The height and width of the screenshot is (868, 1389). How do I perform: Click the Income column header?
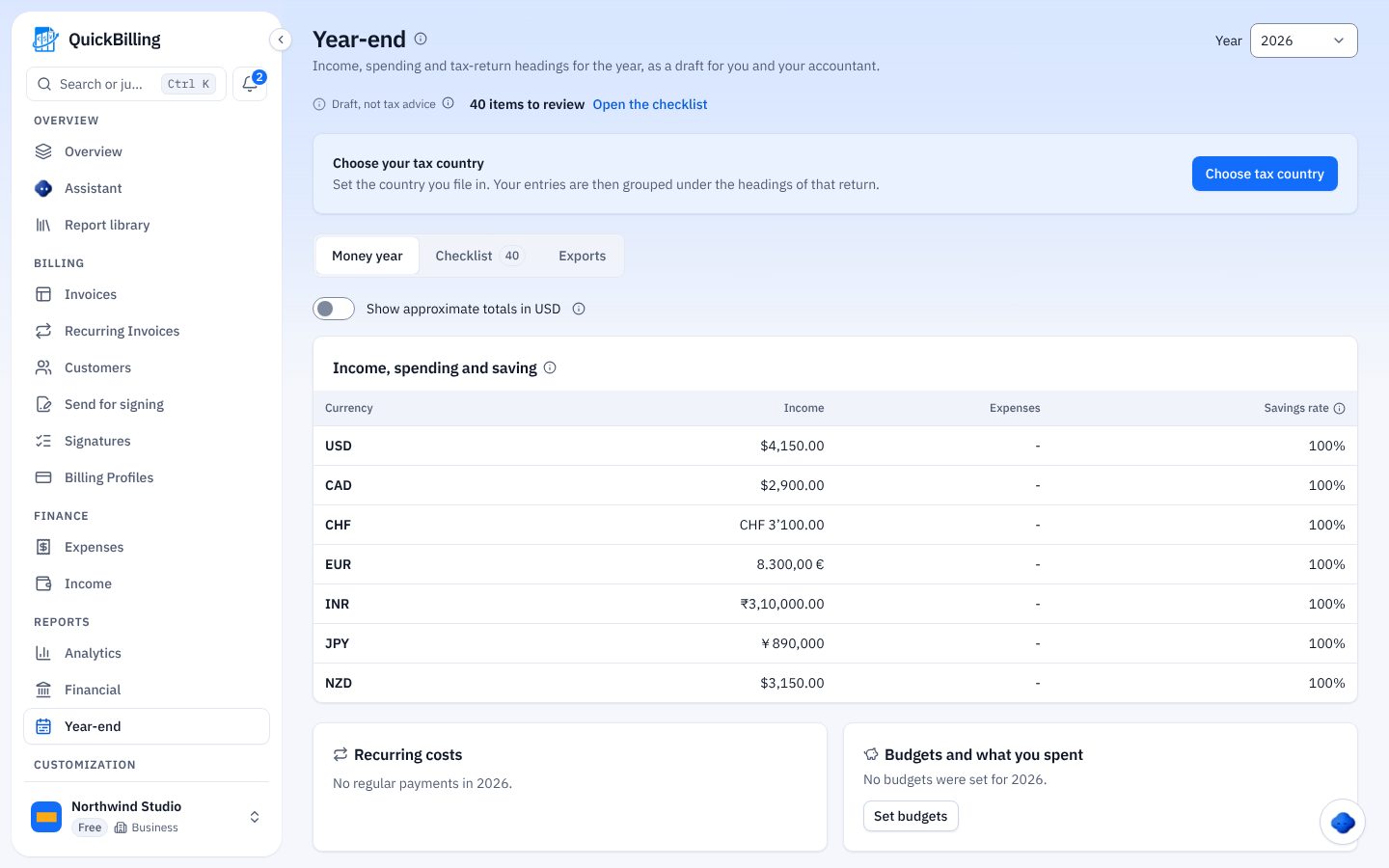pos(804,408)
